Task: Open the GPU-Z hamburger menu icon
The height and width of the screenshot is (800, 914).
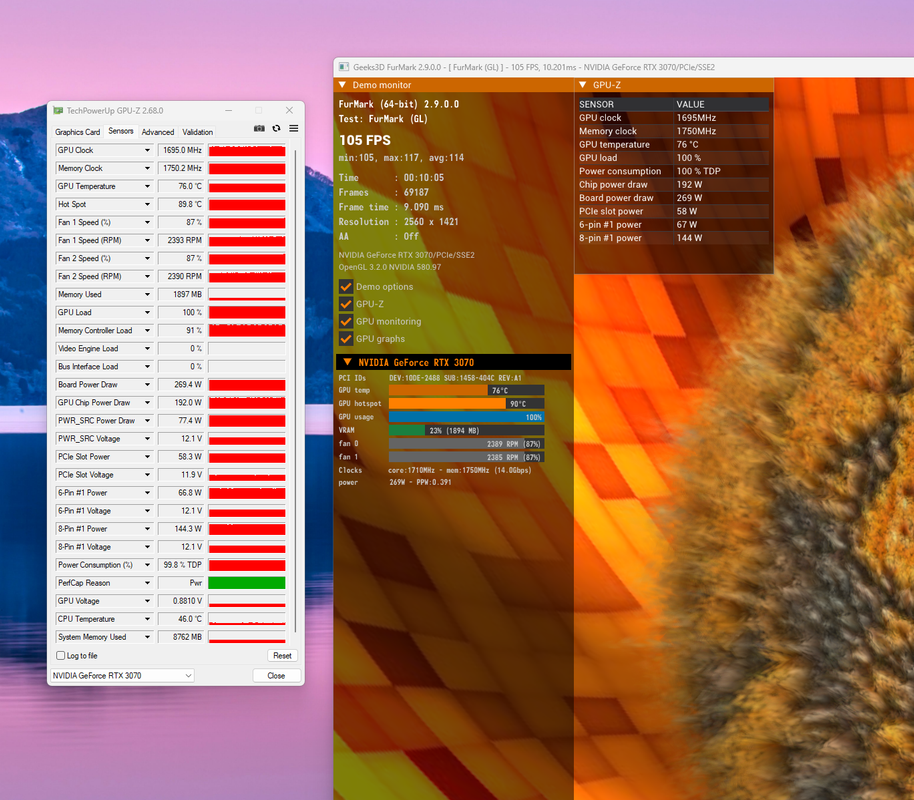Action: 294,128
